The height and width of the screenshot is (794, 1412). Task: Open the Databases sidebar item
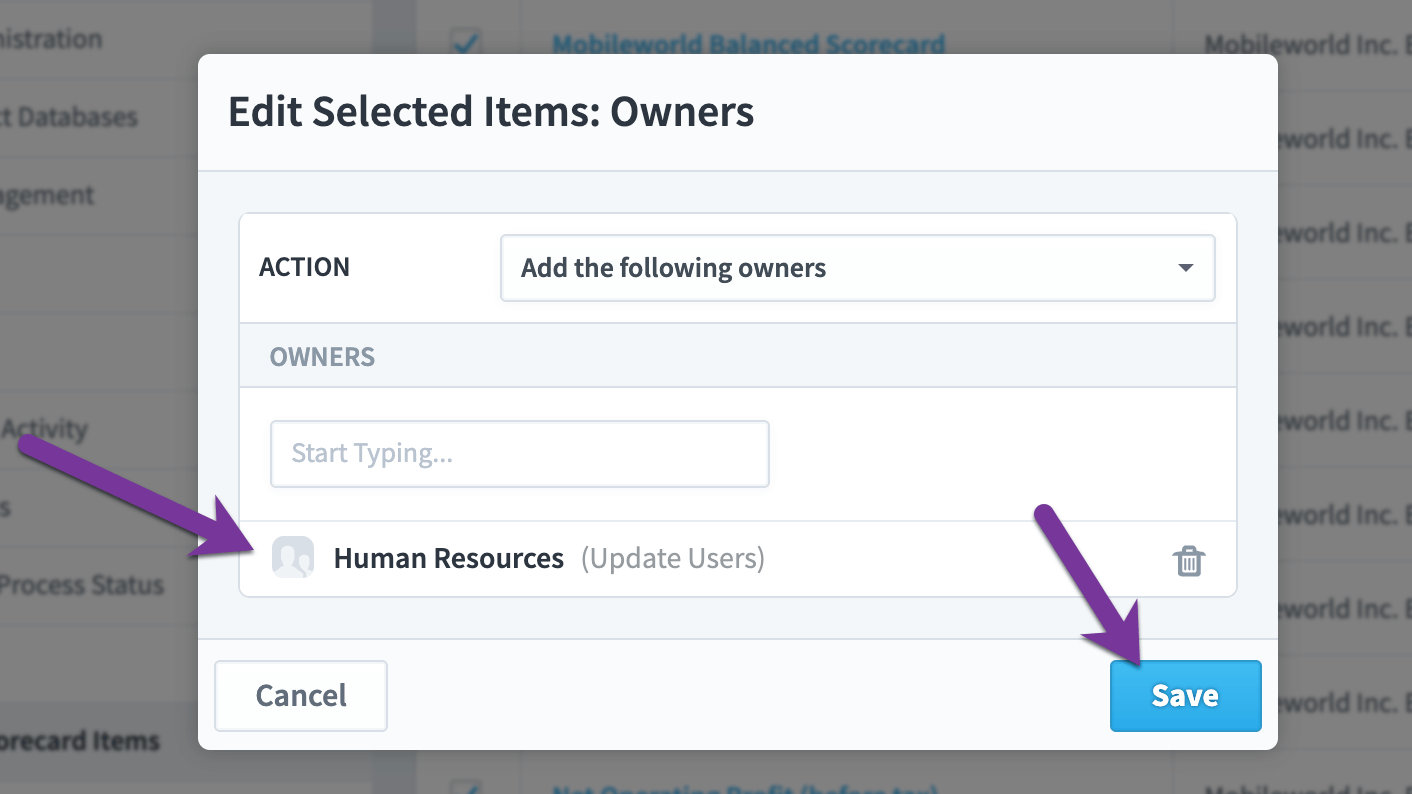pos(69,117)
